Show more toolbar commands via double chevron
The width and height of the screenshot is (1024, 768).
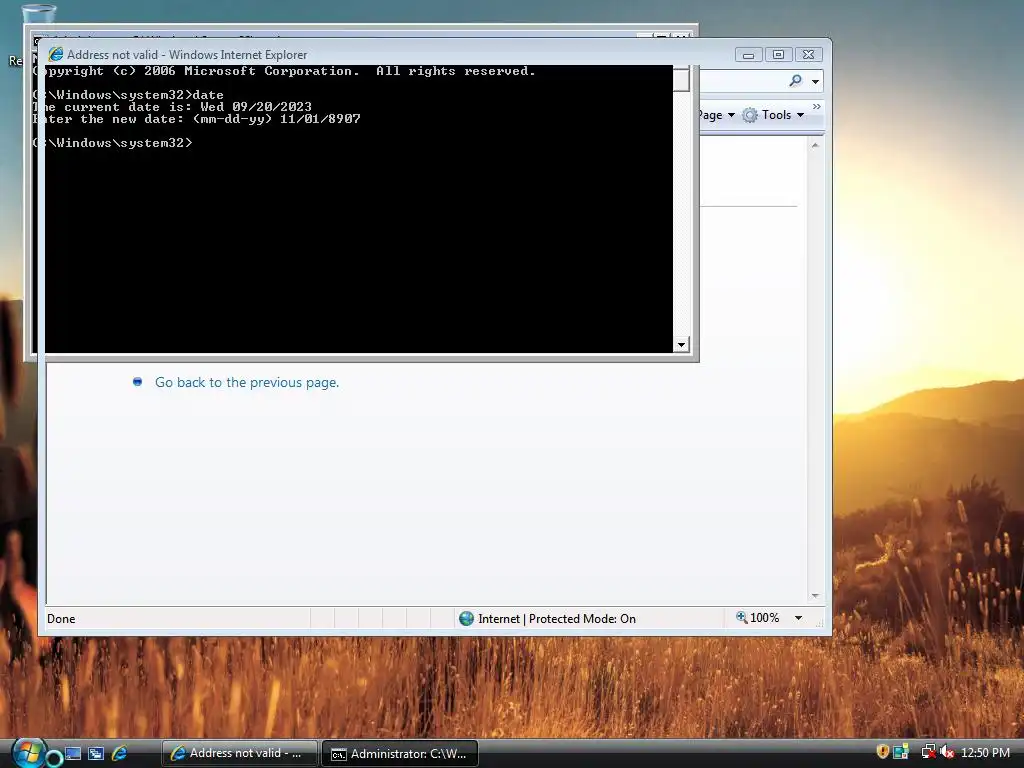[816, 106]
